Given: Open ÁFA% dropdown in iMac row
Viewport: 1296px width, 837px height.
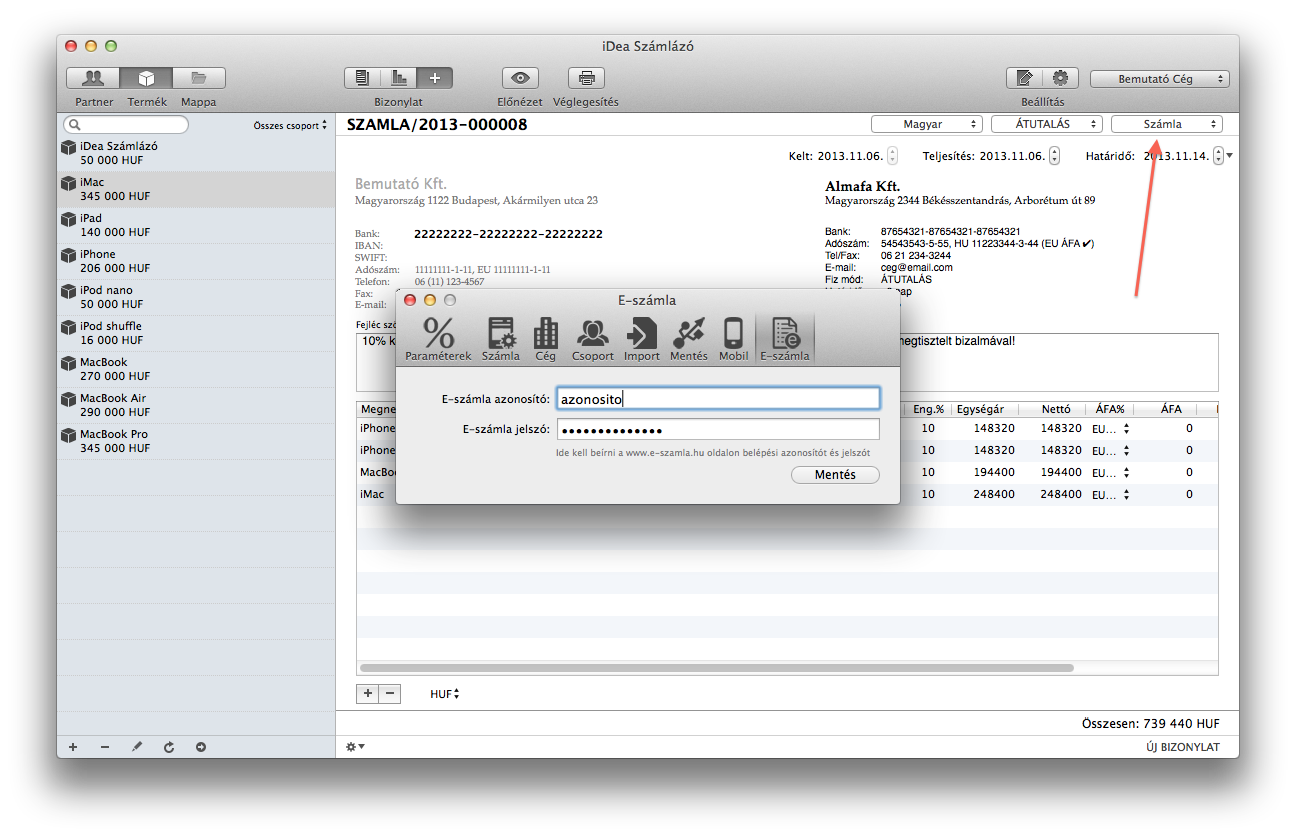Looking at the screenshot, I should (x=1109, y=494).
